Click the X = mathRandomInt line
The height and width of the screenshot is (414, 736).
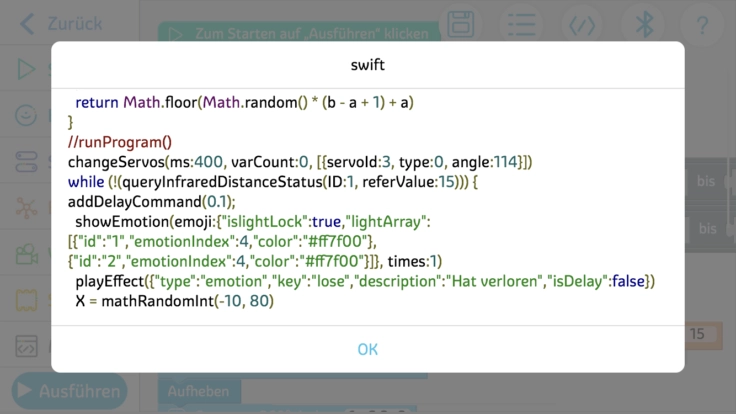pyautogui.click(x=174, y=301)
